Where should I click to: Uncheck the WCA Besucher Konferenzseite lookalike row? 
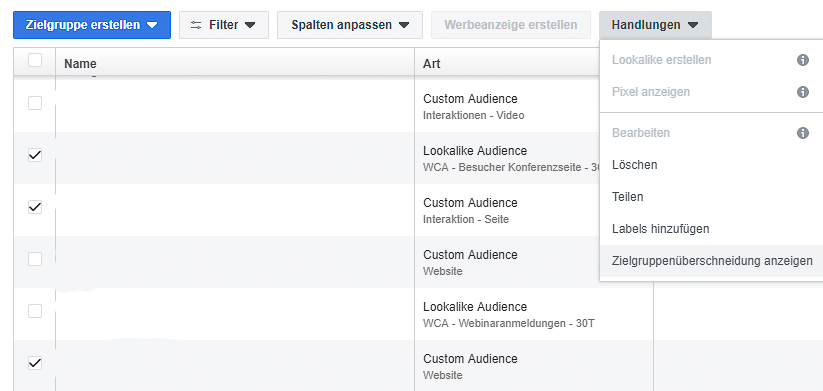tap(35, 155)
